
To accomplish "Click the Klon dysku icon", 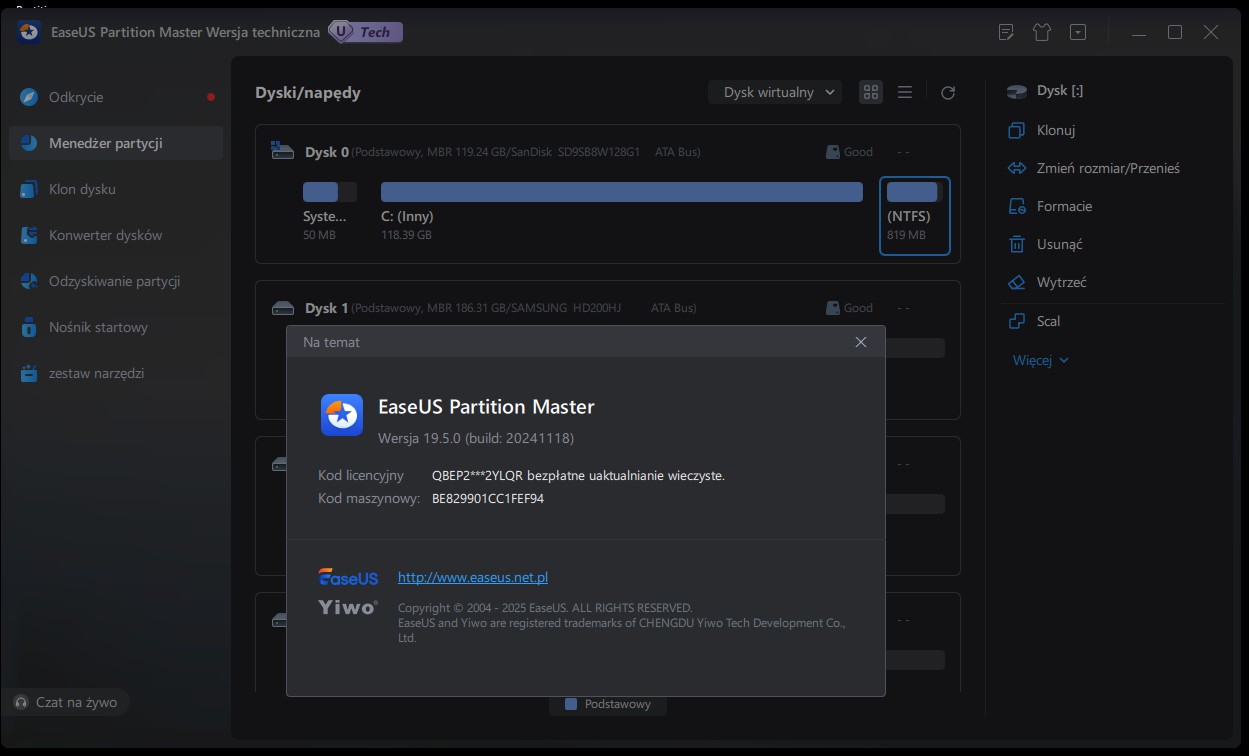I will pyautogui.click(x=30, y=189).
